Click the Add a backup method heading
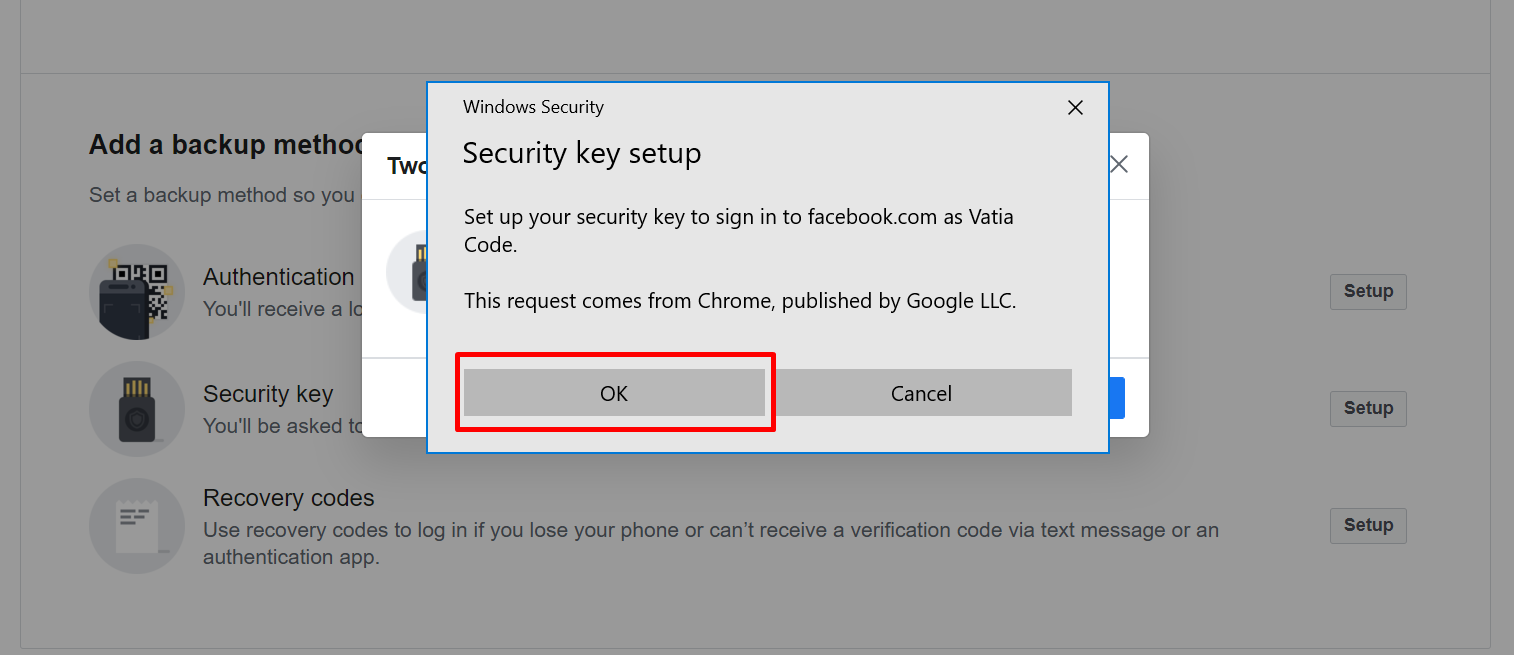This screenshot has height=655, width=1514. [228, 145]
